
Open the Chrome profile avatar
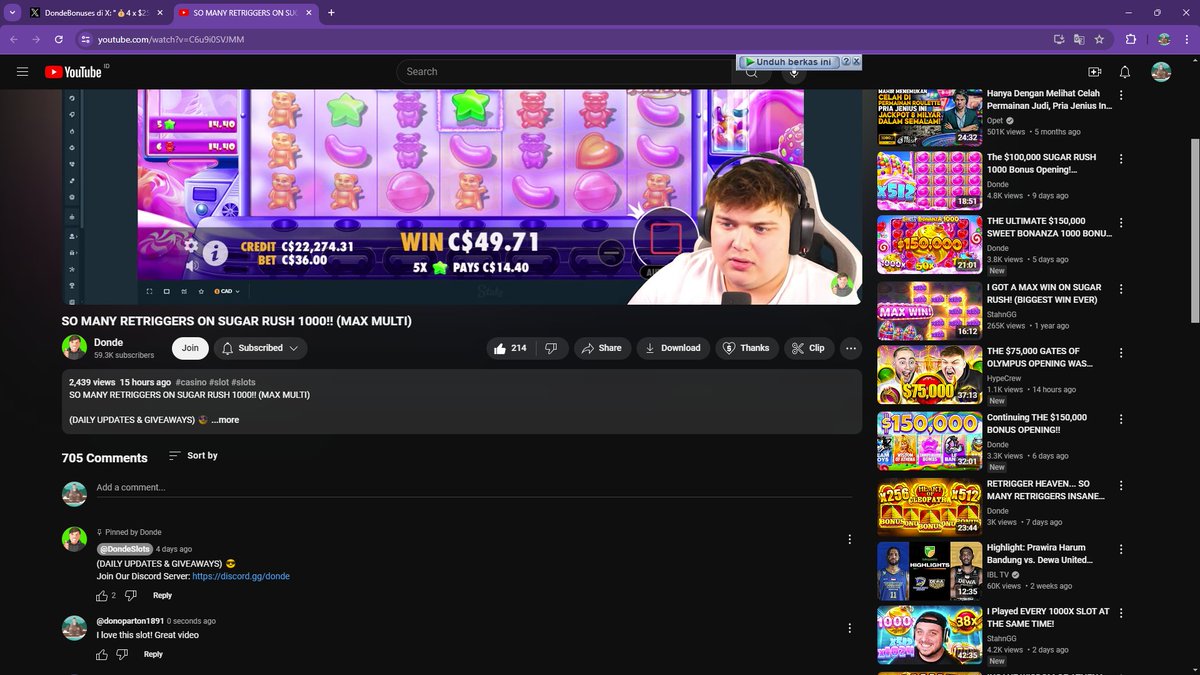coord(1163,39)
